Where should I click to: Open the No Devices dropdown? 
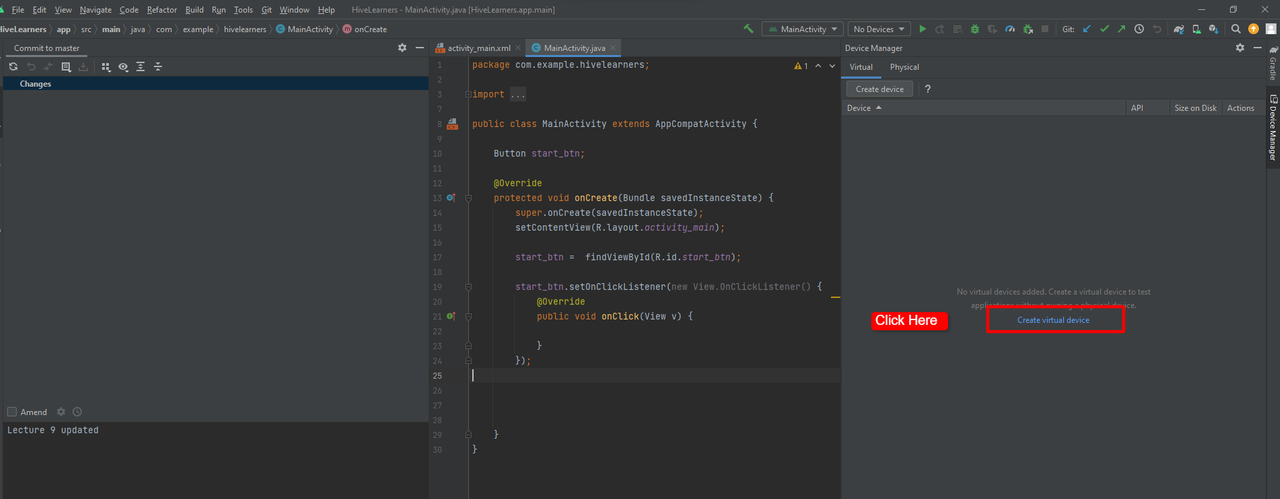point(880,29)
